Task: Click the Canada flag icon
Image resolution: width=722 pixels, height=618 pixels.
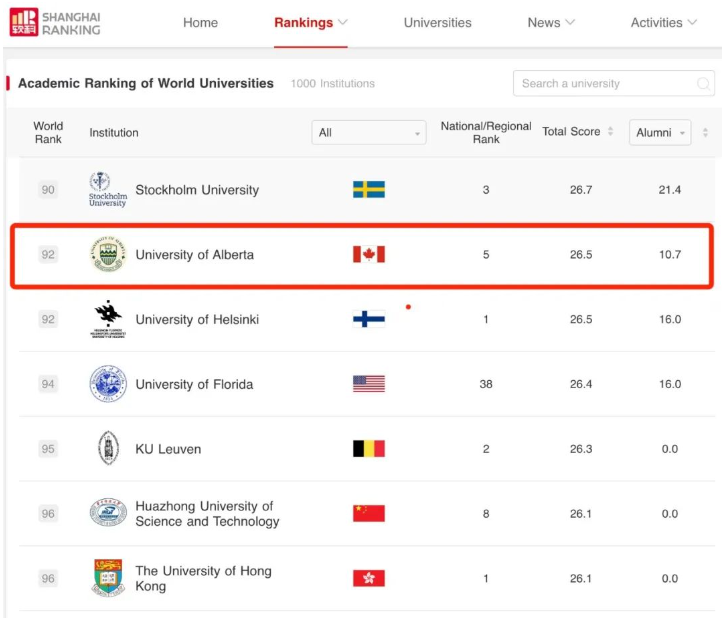Action: 369,254
